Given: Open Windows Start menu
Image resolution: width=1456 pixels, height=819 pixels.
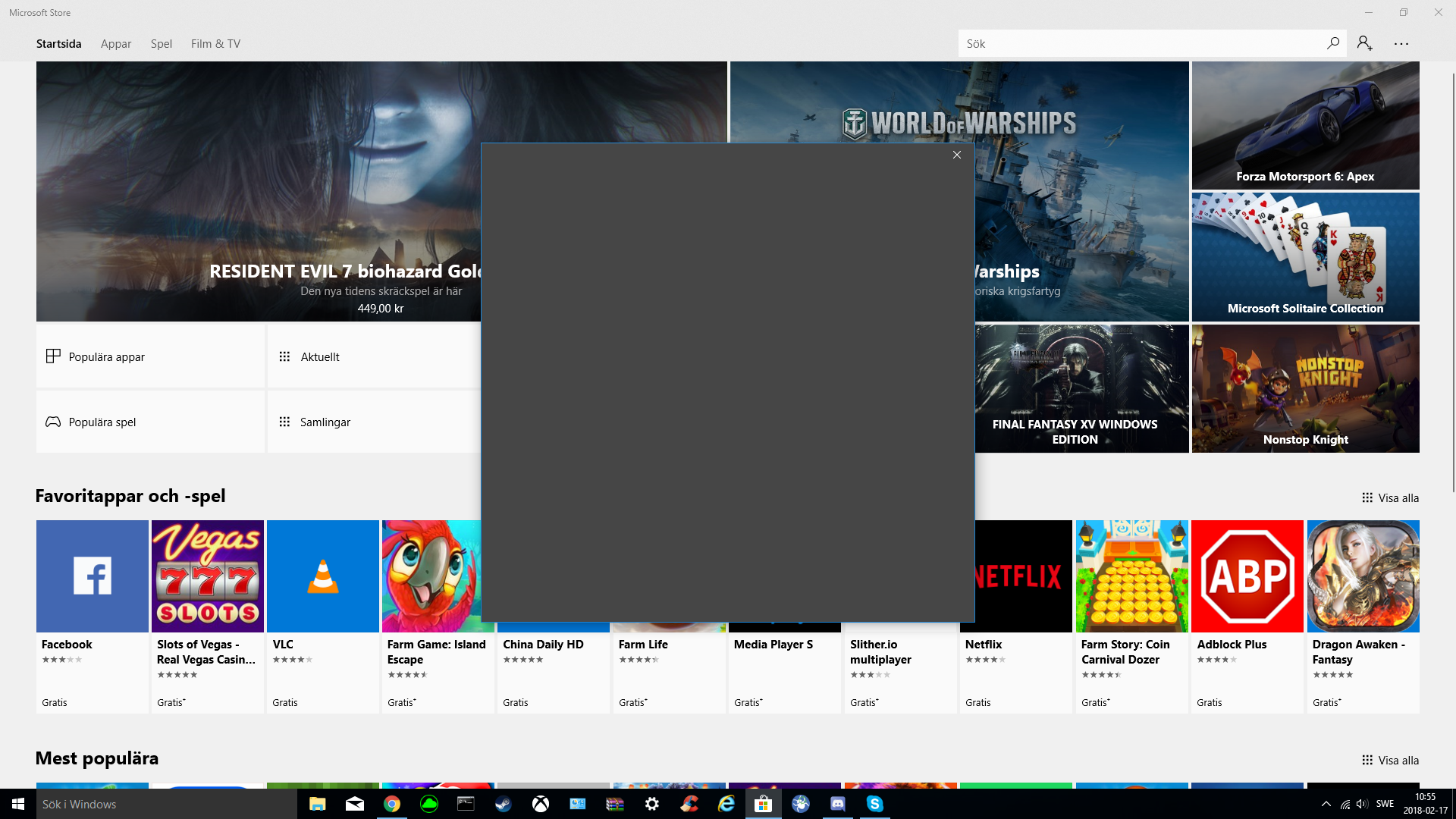Looking at the screenshot, I should pos(18,804).
